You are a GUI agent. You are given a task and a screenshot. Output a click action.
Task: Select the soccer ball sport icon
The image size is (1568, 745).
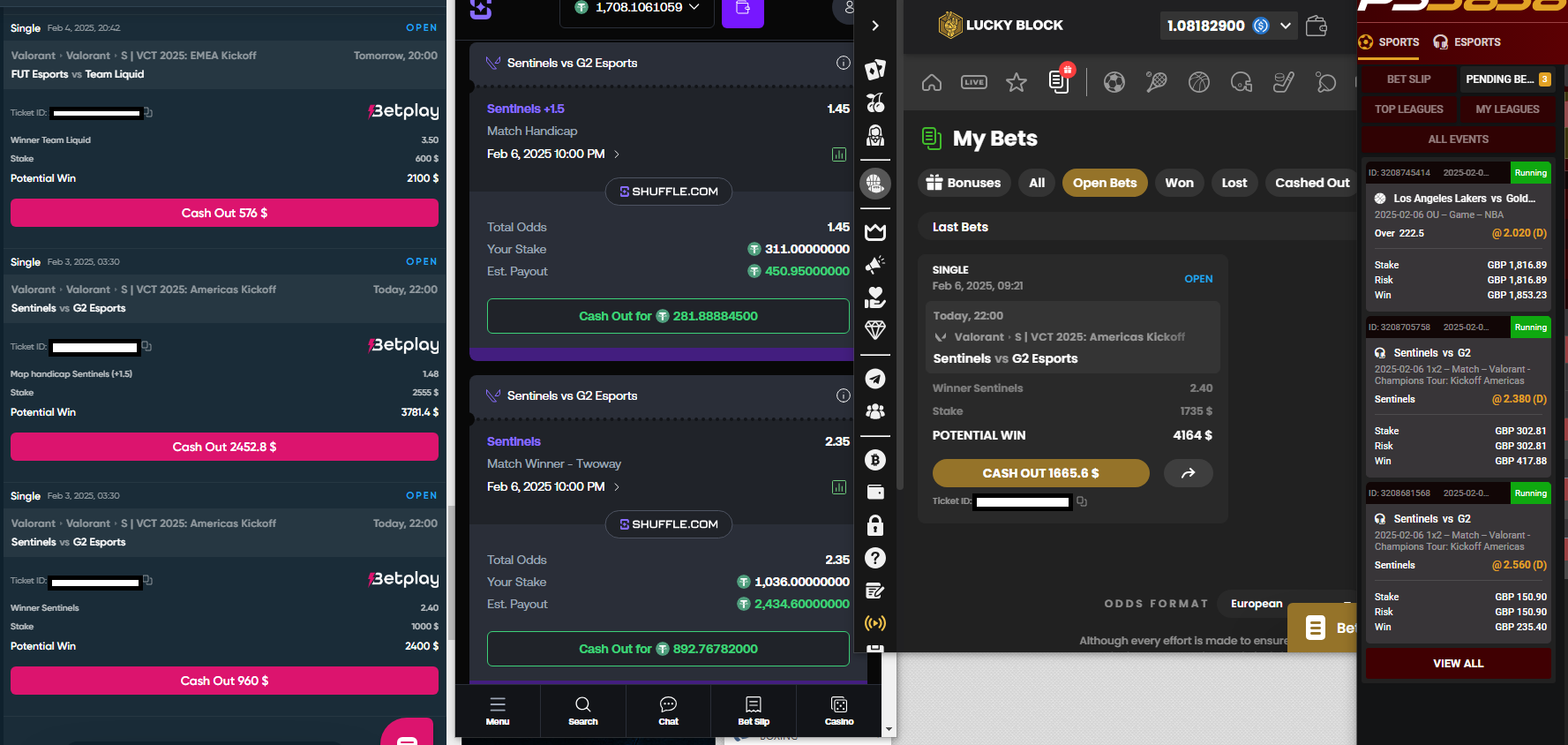[1114, 83]
